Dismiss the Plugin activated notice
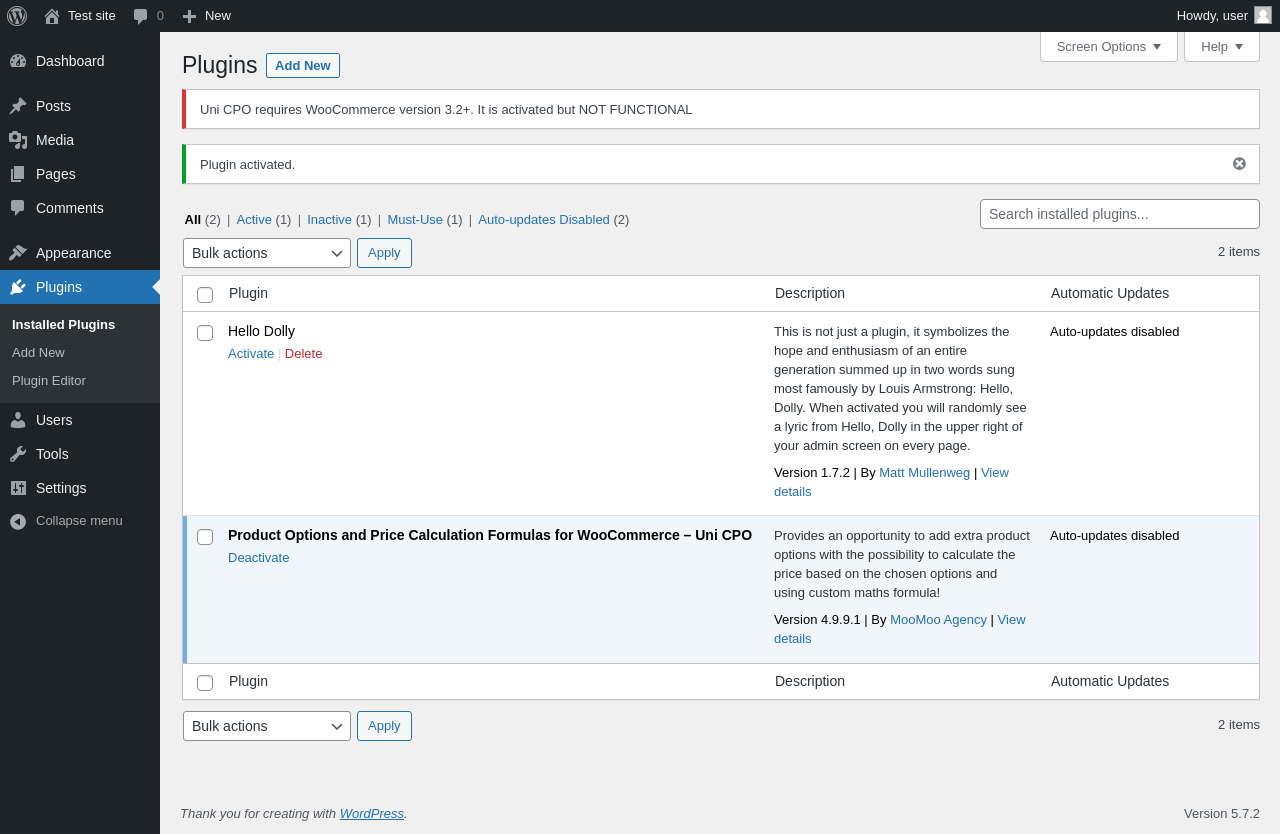The width and height of the screenshot is (1280, 834). tap(1239, 164)
